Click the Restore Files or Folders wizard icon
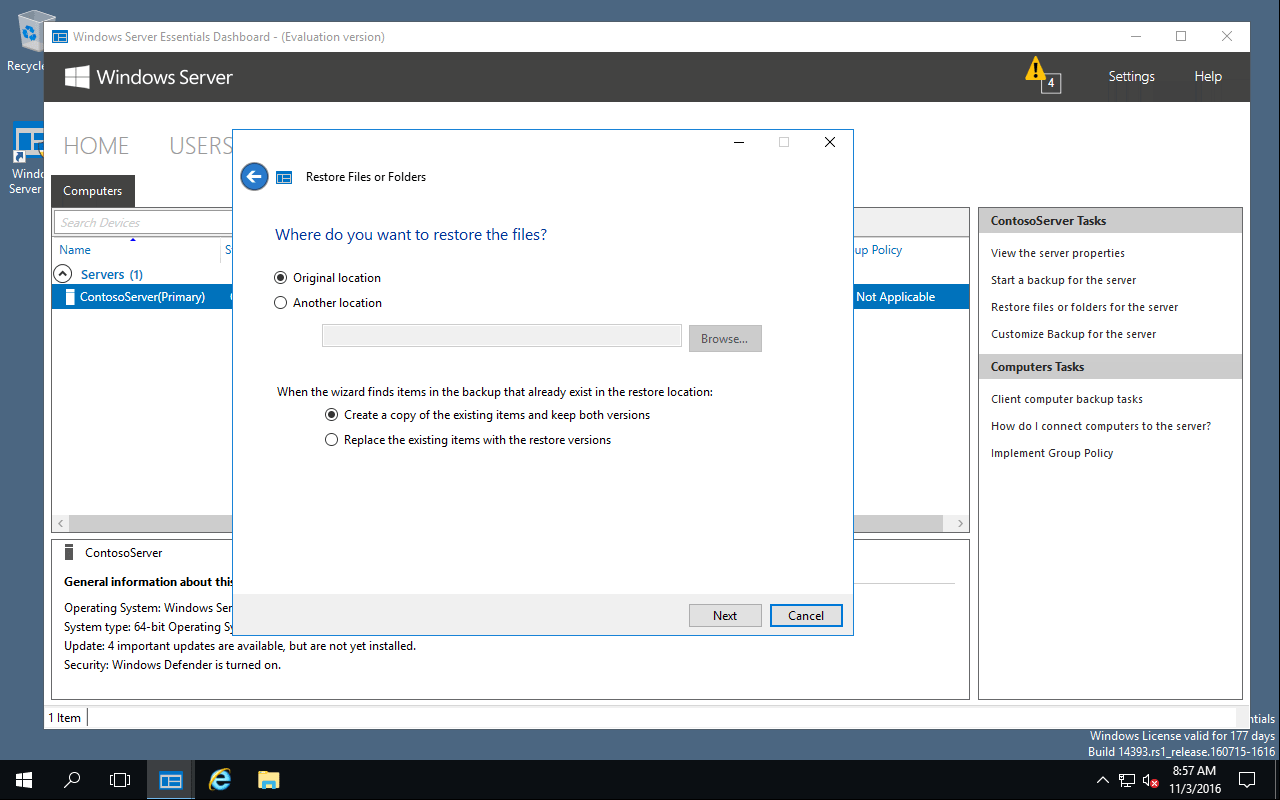The image size is (1280, 800). coord(284,177)
